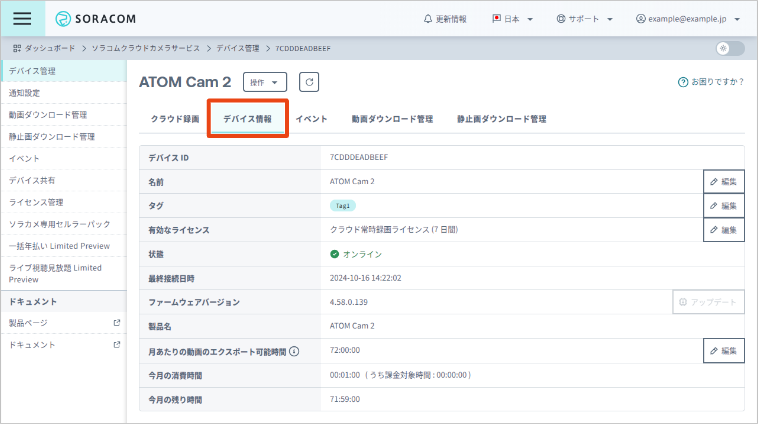Switch to 動画ダウンロード管理 tab
The width and height of the screenshot is (758, 424).
point(392,119)
